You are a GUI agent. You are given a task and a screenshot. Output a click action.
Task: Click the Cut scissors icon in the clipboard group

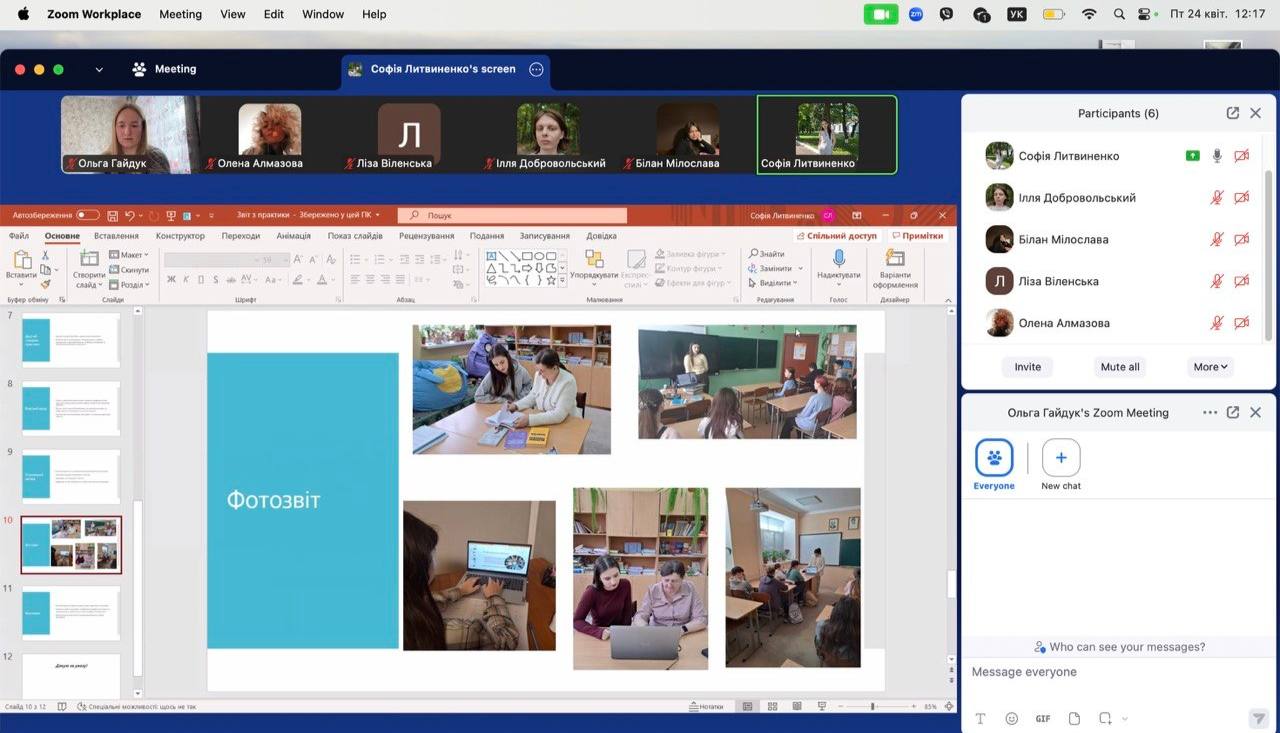tap(45, 255)
